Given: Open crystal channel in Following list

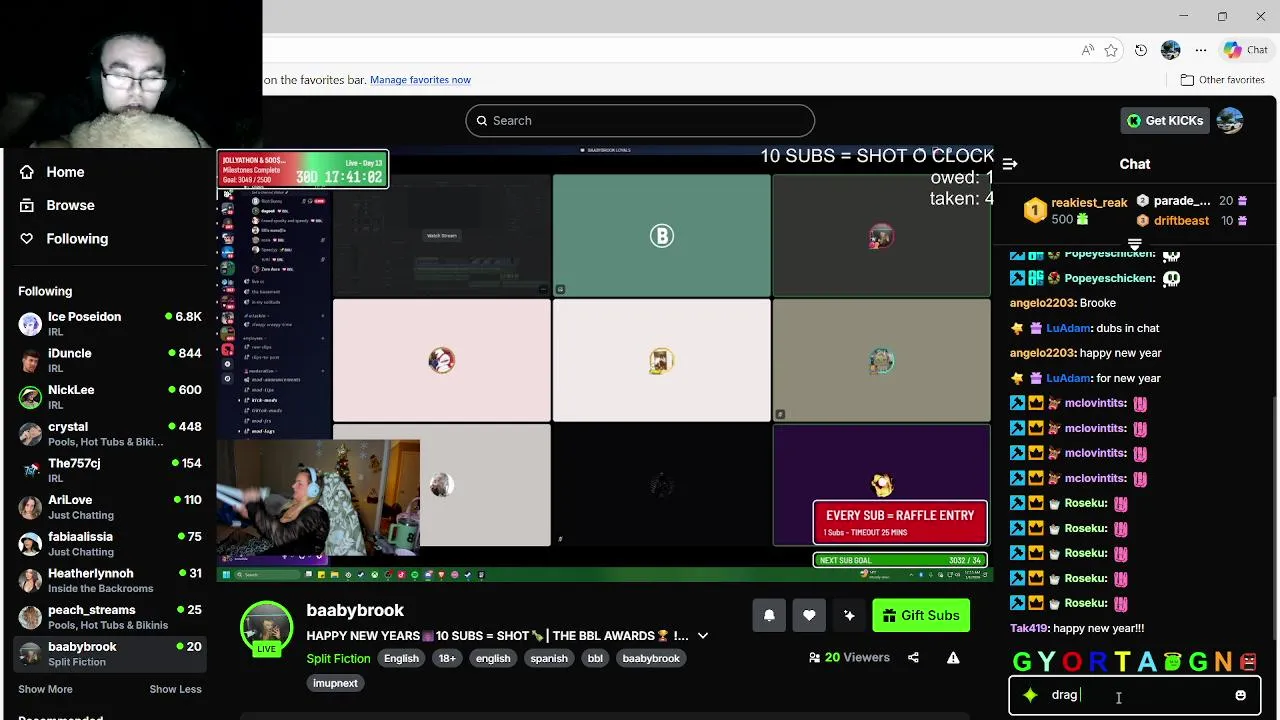Looking at the screenshot, I should [110, 434].
